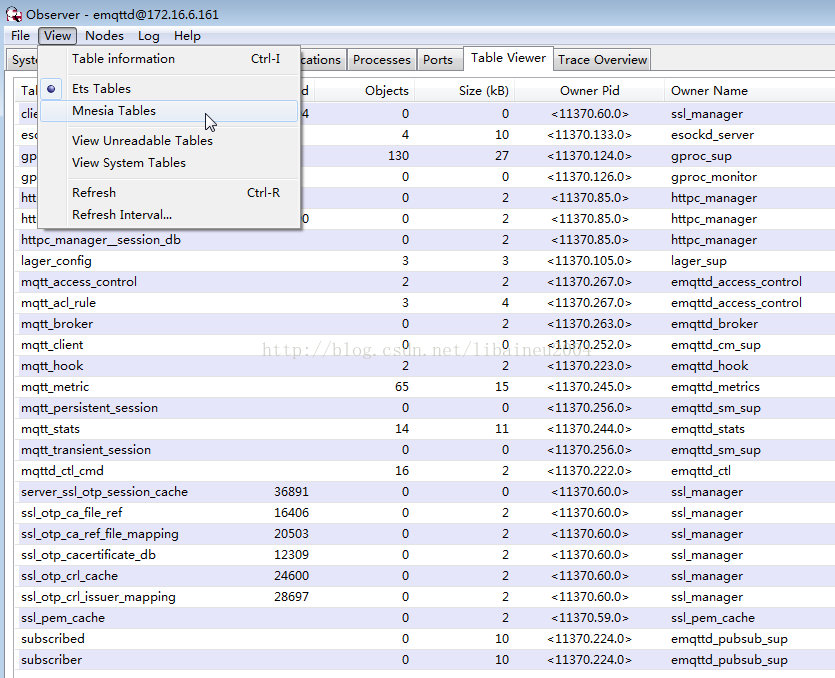Click owner name emqttd_broker

click(714, 324)
